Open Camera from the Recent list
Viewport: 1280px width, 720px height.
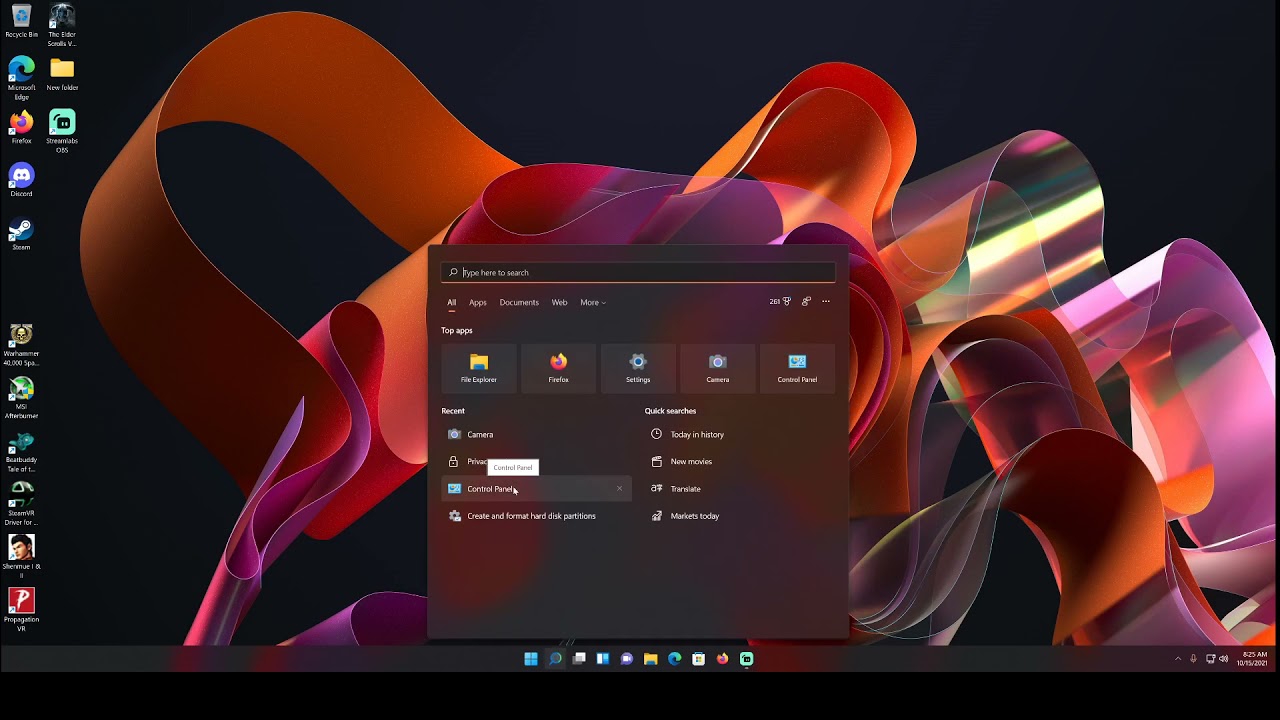536,434
